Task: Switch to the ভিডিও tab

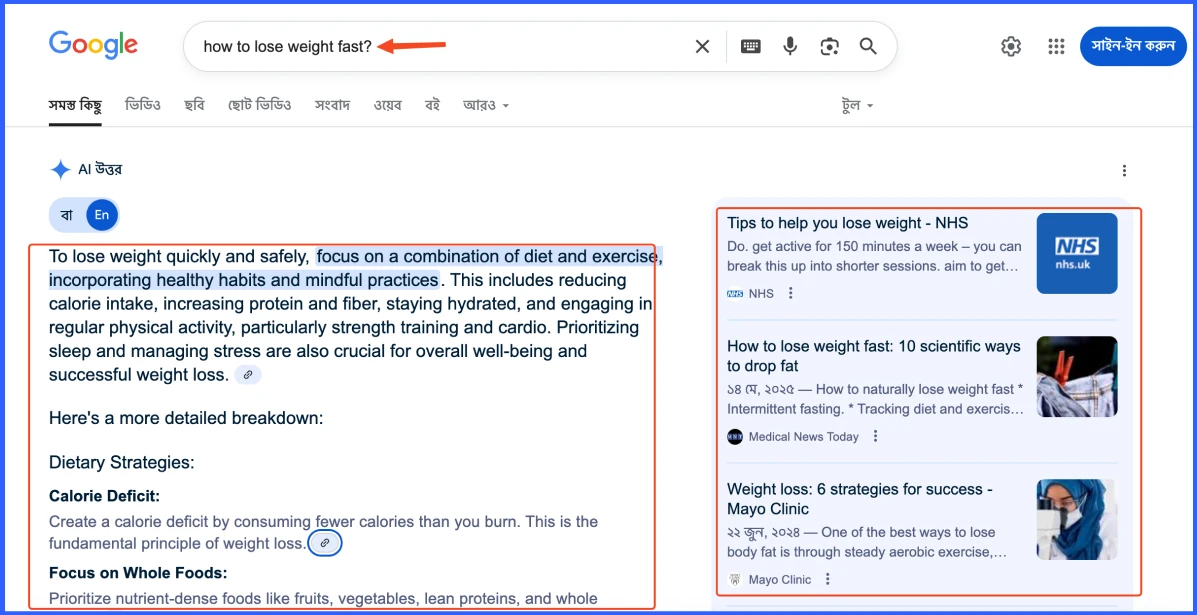Action: 143,105
